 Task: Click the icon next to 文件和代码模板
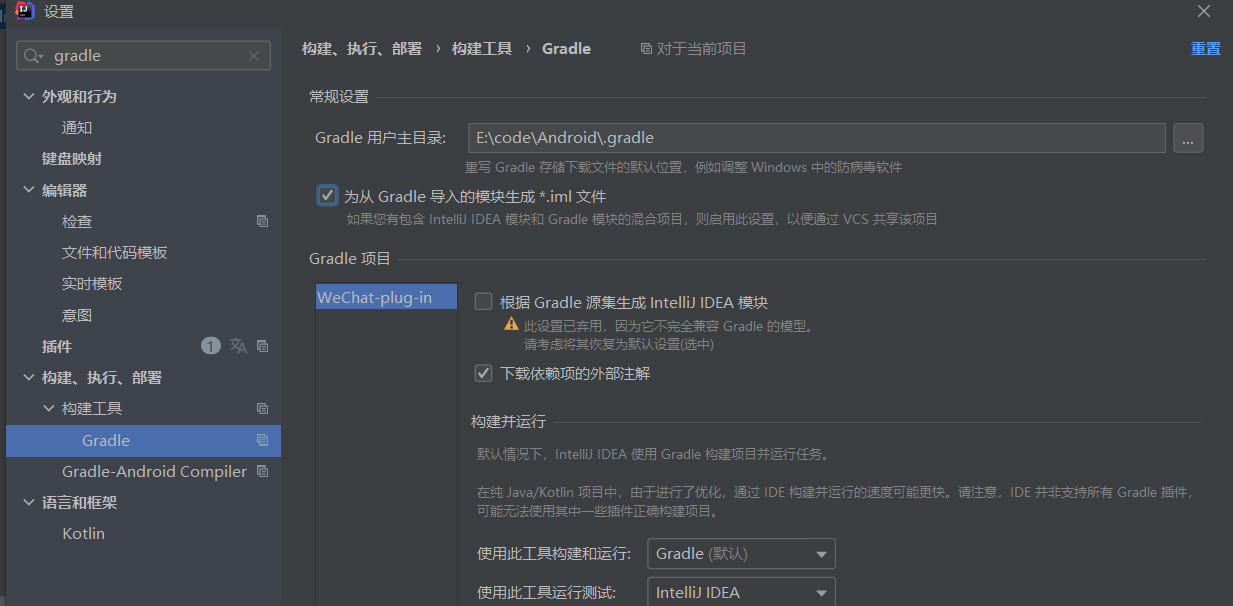(261, 252)
